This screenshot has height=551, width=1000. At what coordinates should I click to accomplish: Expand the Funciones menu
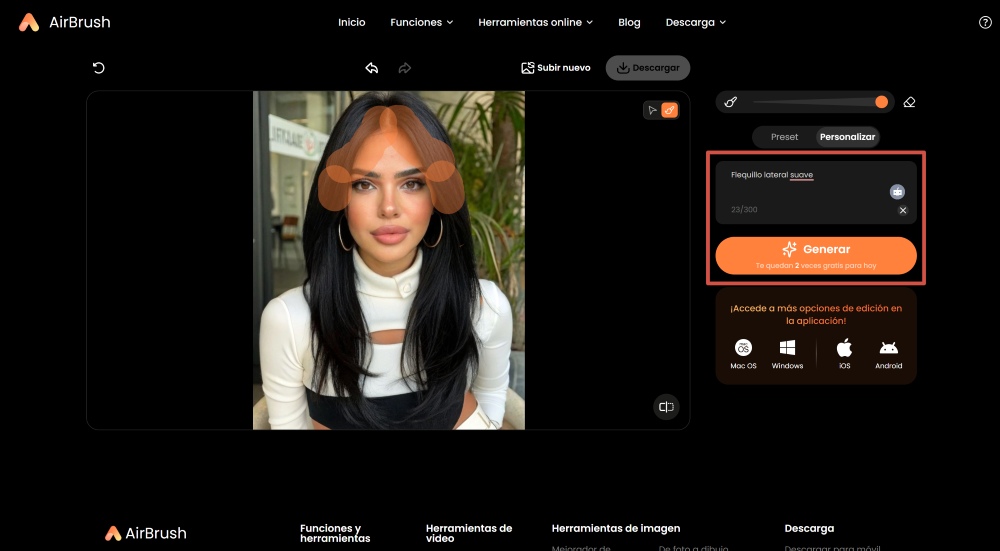tap(422, 22)
